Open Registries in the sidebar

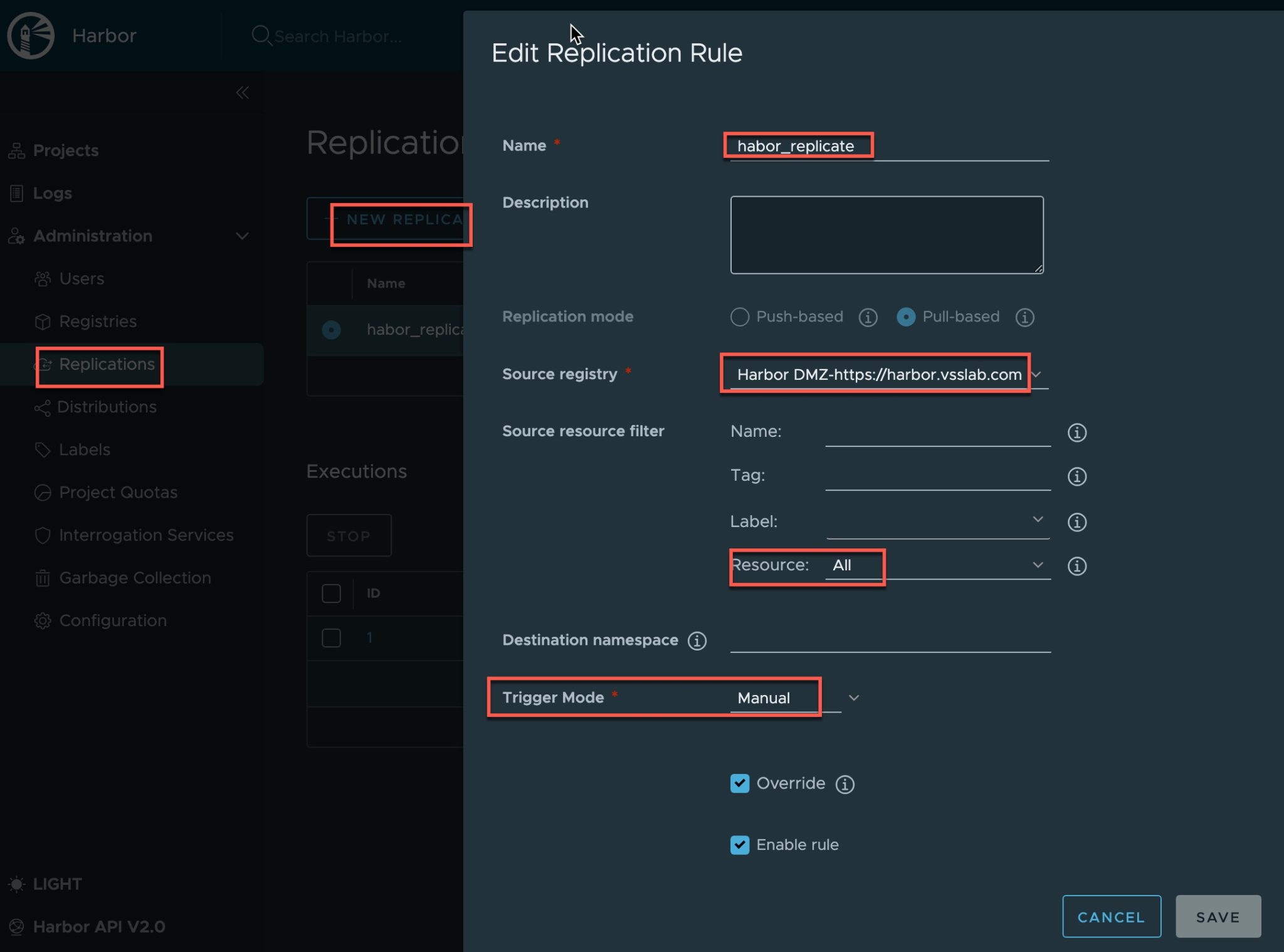pos(97,322)
